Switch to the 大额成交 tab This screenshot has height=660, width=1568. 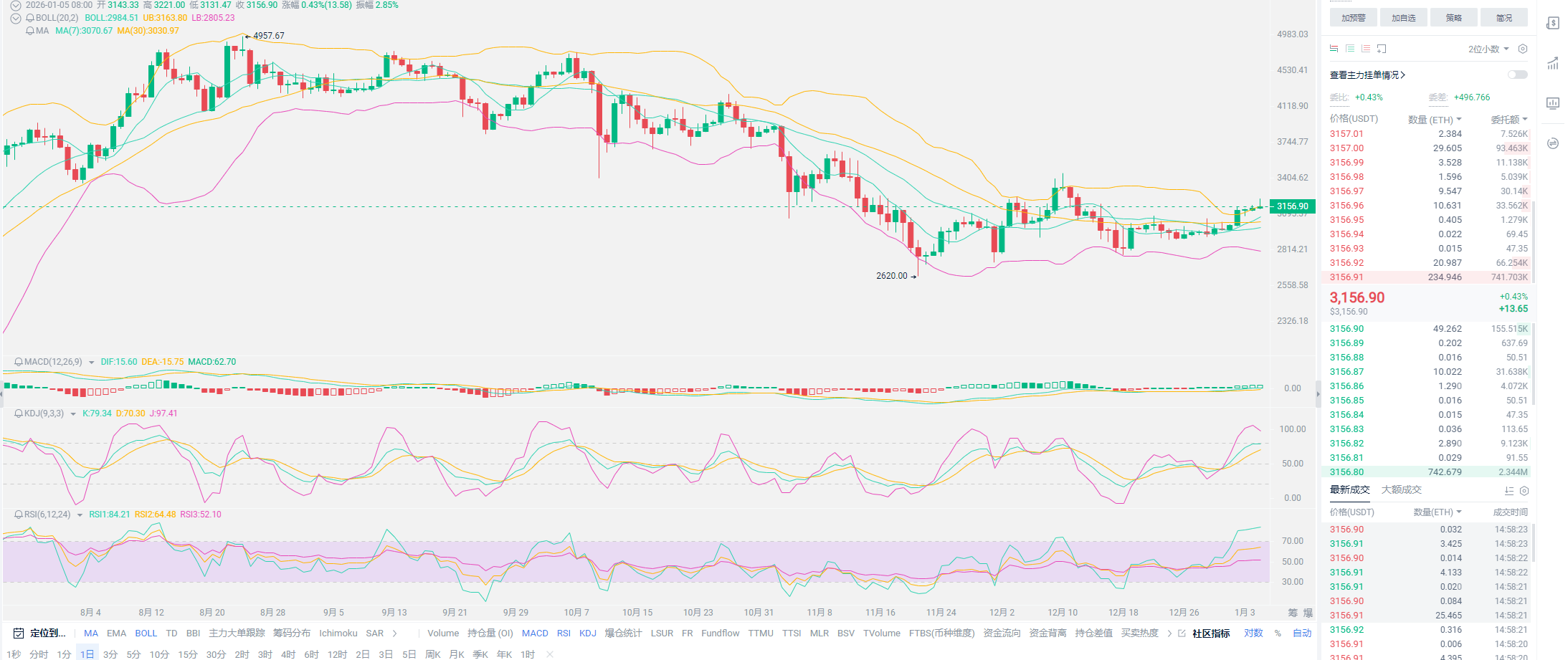coord(1401,490)
